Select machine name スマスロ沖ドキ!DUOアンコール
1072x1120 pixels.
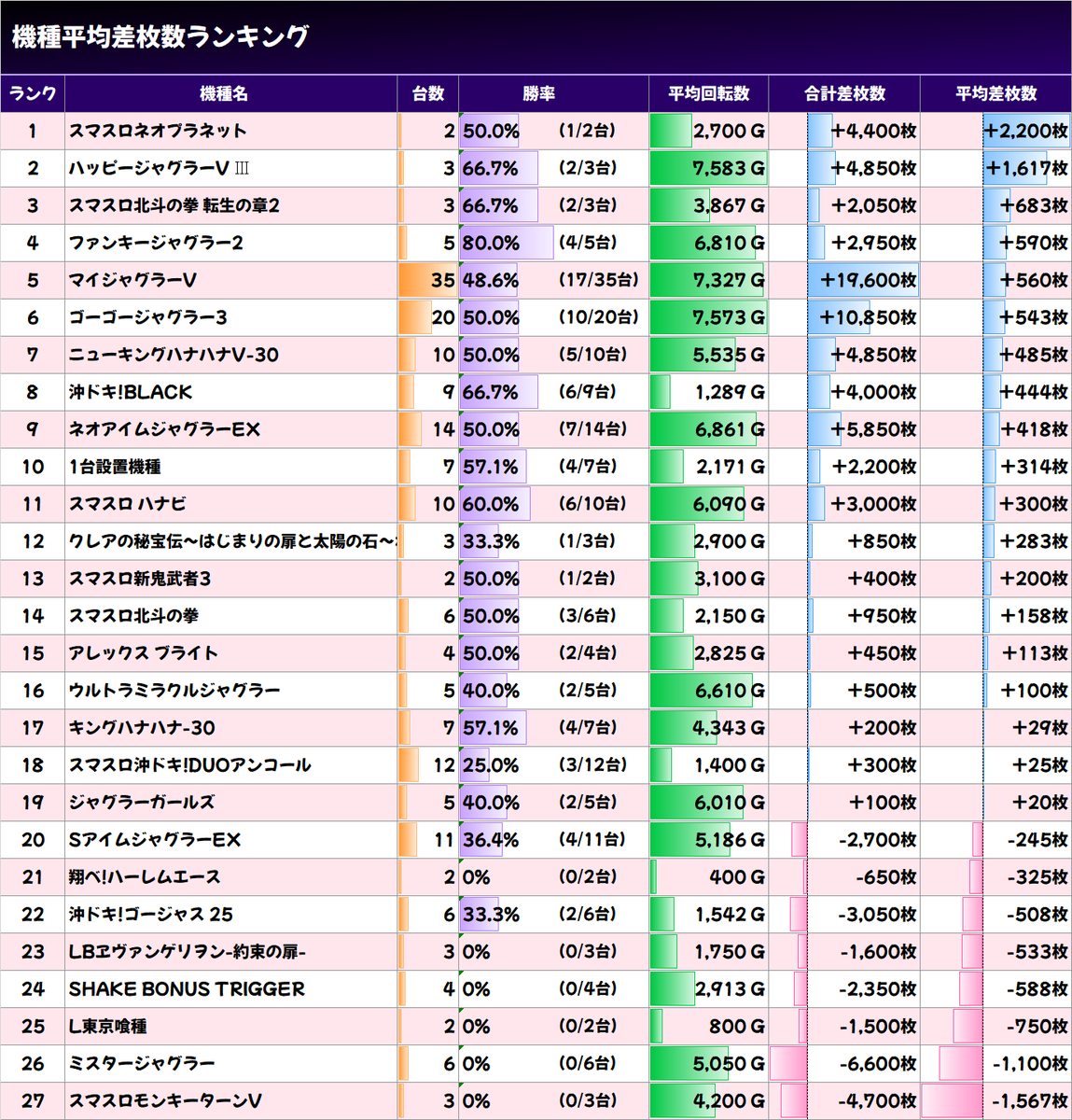pos(190,765)
